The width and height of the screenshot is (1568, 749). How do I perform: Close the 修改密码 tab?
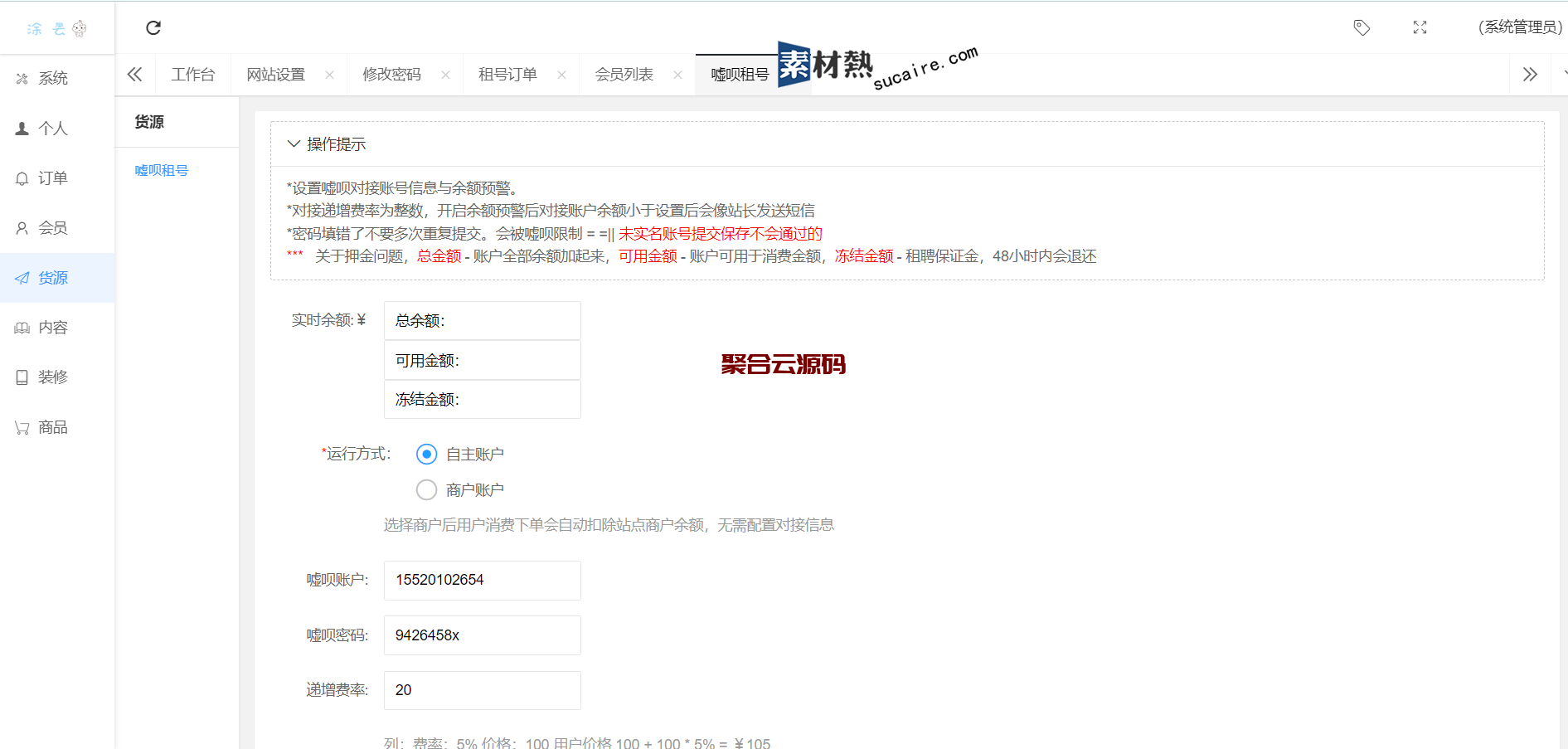445,75
